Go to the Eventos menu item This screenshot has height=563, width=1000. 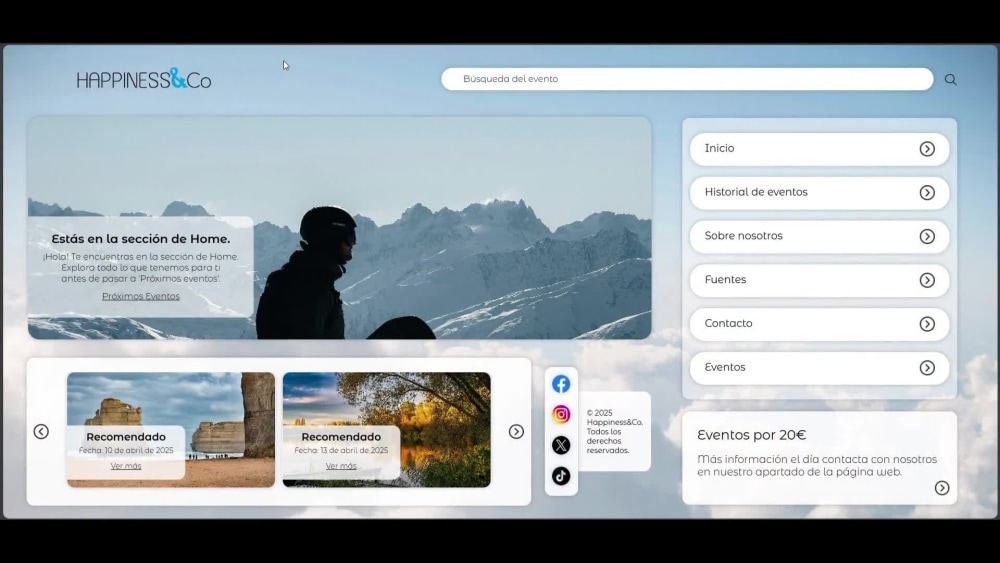(x=820, y=368)
